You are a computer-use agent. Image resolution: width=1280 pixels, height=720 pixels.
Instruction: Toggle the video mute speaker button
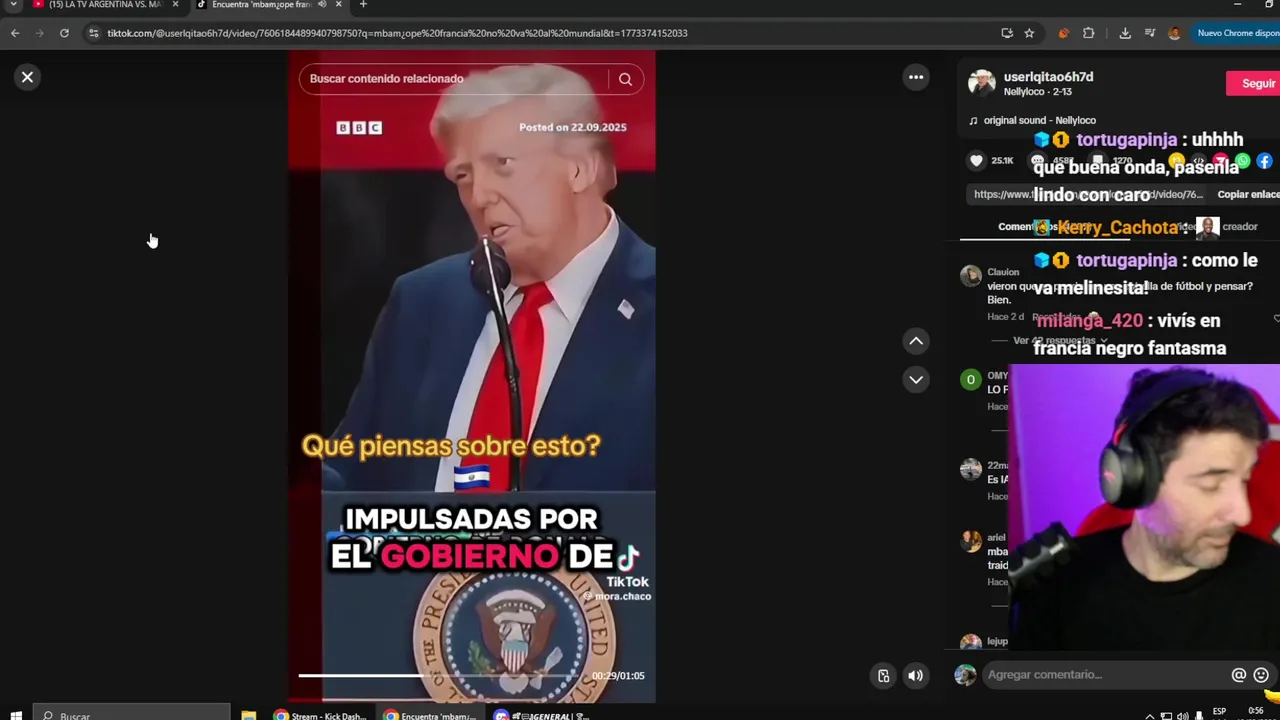(915, 676)
